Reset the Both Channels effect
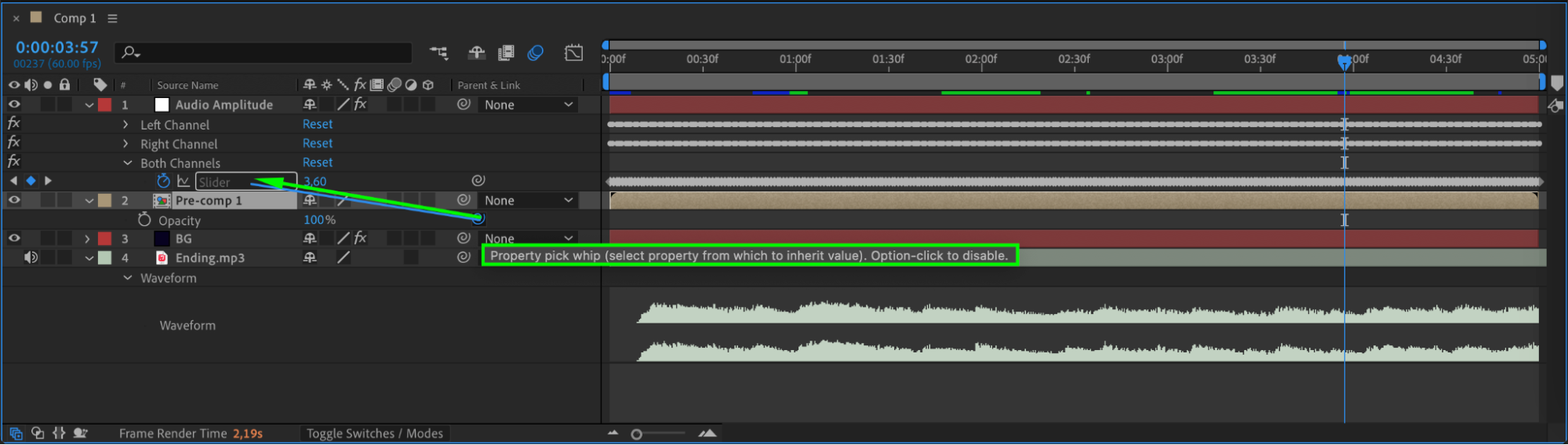1568x445 pixels. coord(318,162)
